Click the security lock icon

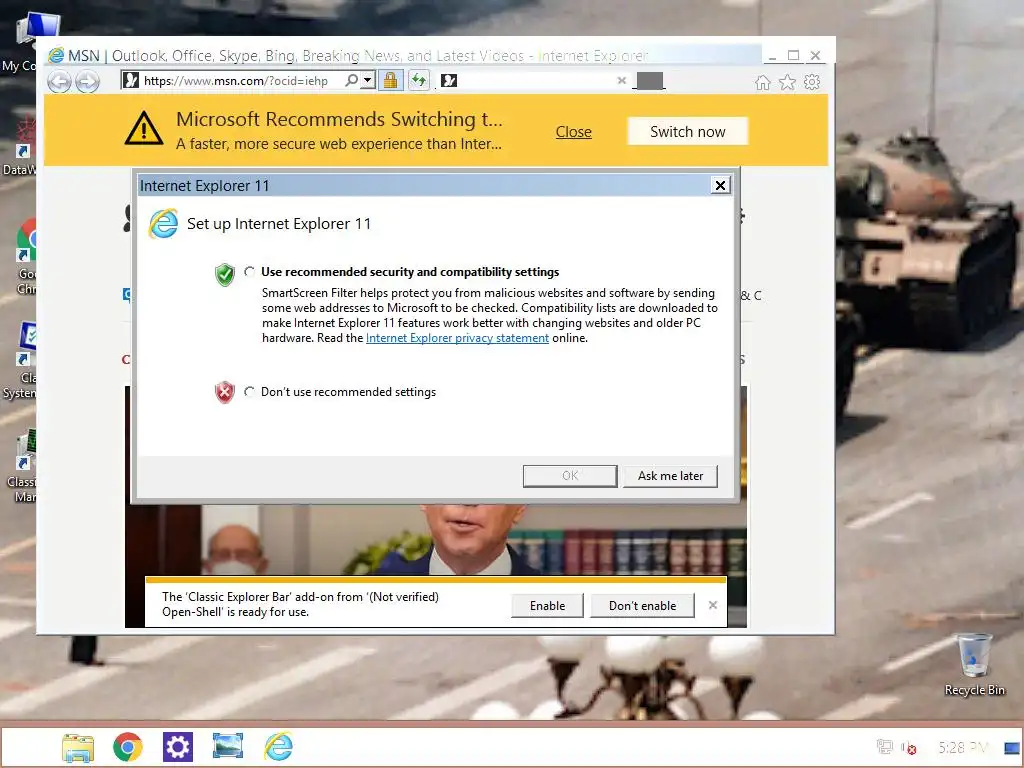pos(391,80)
